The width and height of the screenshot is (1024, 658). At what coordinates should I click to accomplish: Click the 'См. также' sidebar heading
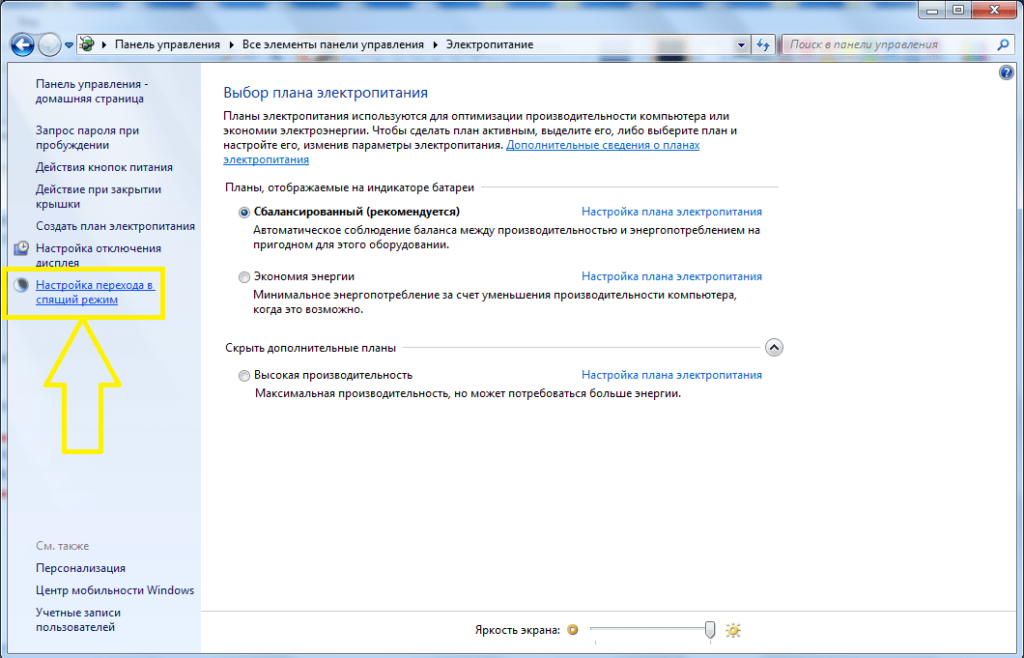(x=62, y=546)
